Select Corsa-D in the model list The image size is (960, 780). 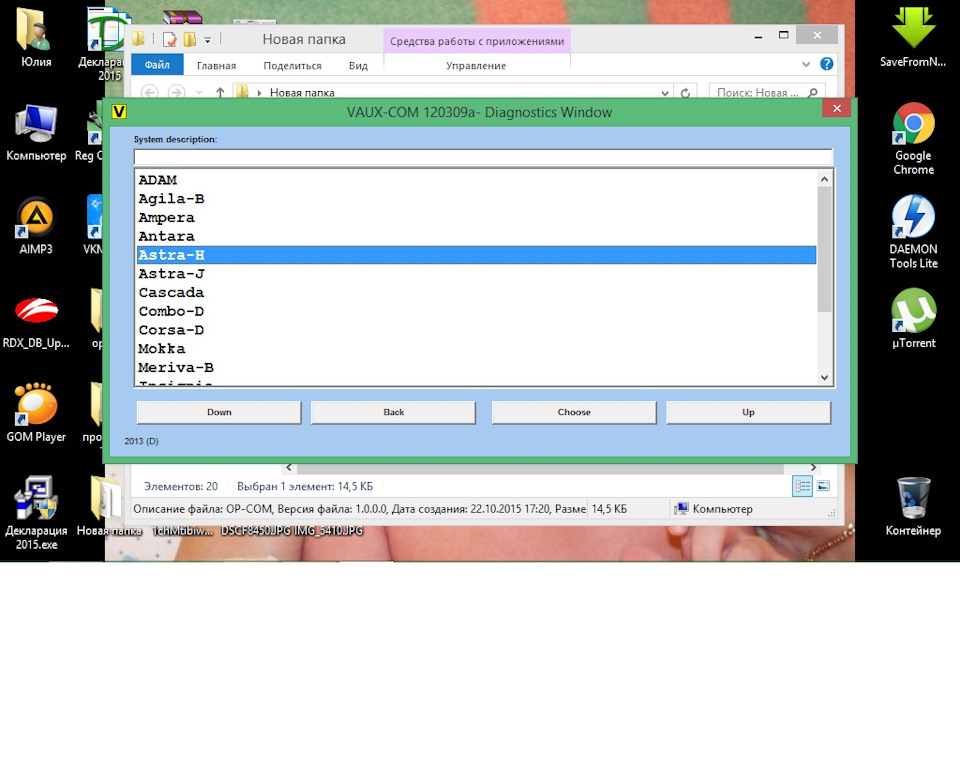point(476,330)
